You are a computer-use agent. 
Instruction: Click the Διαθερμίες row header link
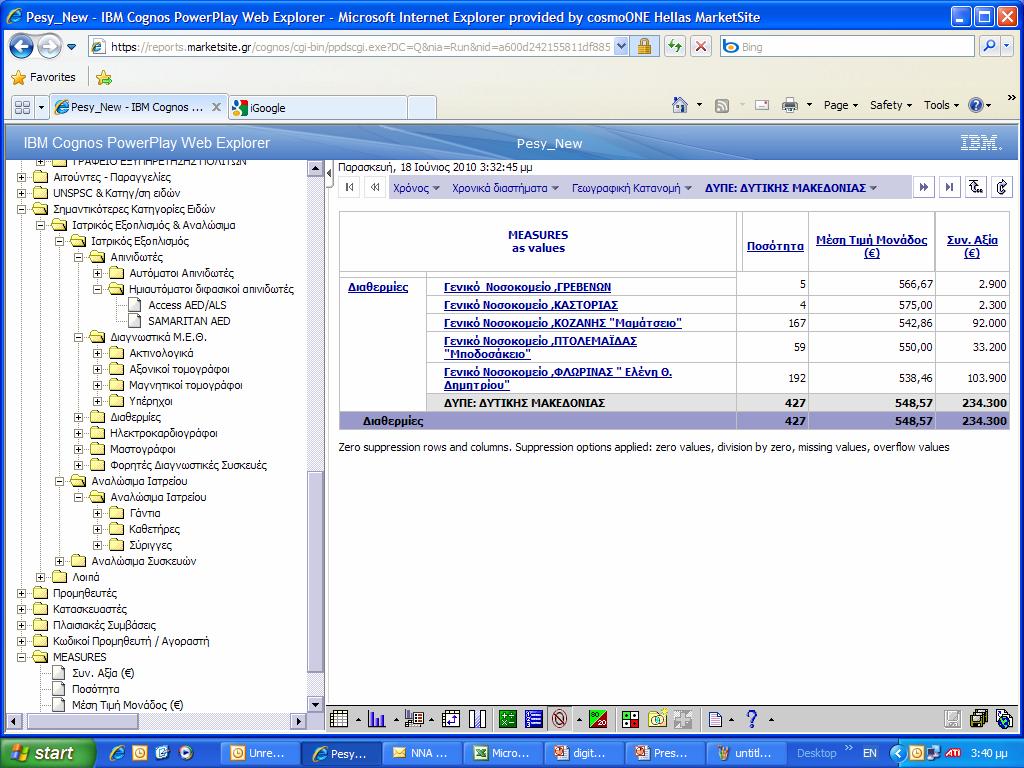(x=378, y=287)
